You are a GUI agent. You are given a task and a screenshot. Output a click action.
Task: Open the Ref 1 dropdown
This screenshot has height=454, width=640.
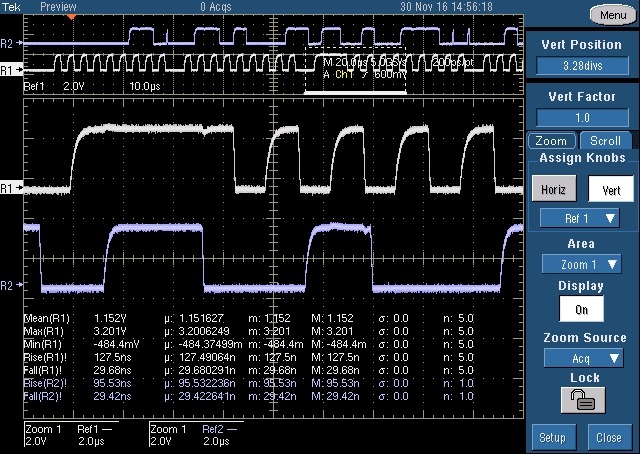click(x=581, y=217)
